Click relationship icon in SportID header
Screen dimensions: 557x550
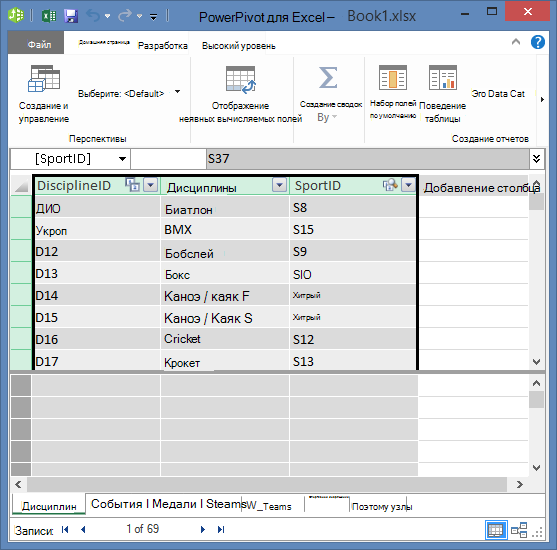[390, 185]
